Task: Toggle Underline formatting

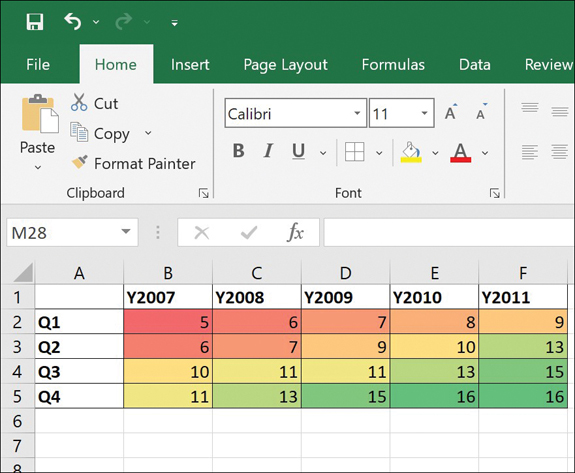Action: point(298,151)
